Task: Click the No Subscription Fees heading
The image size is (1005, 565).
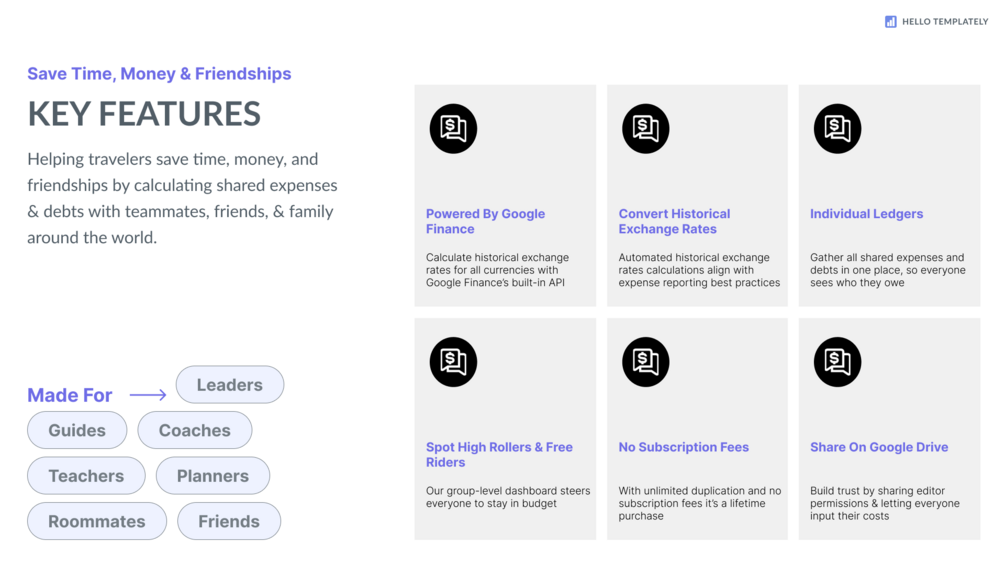Action: [683, 447]
